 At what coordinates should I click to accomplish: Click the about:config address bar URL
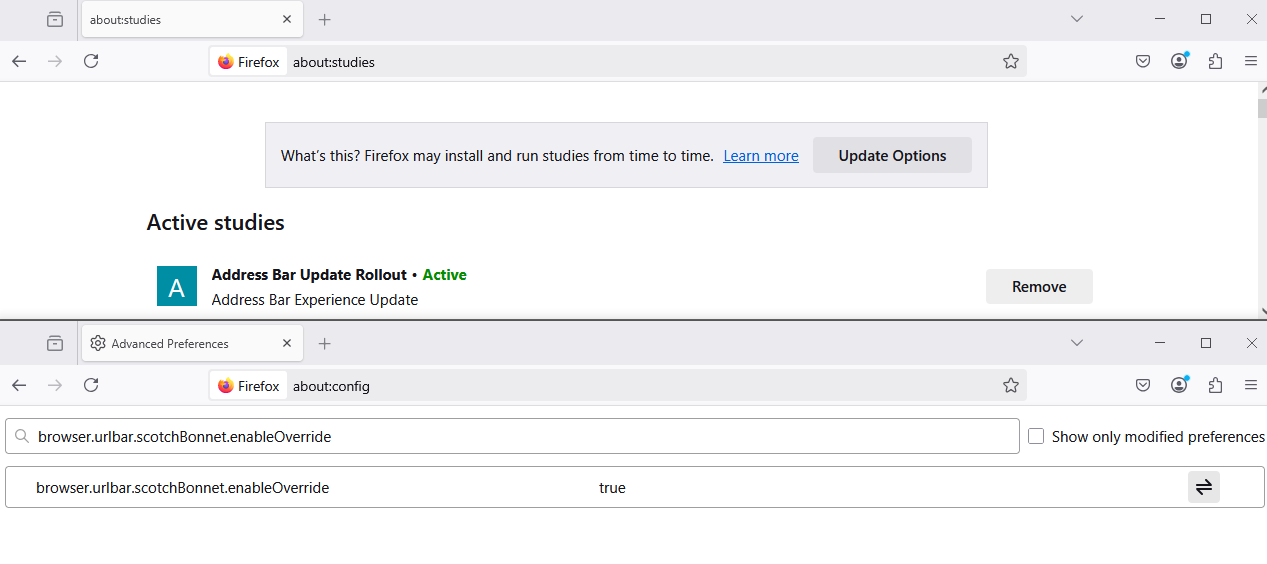click(331, 386)
